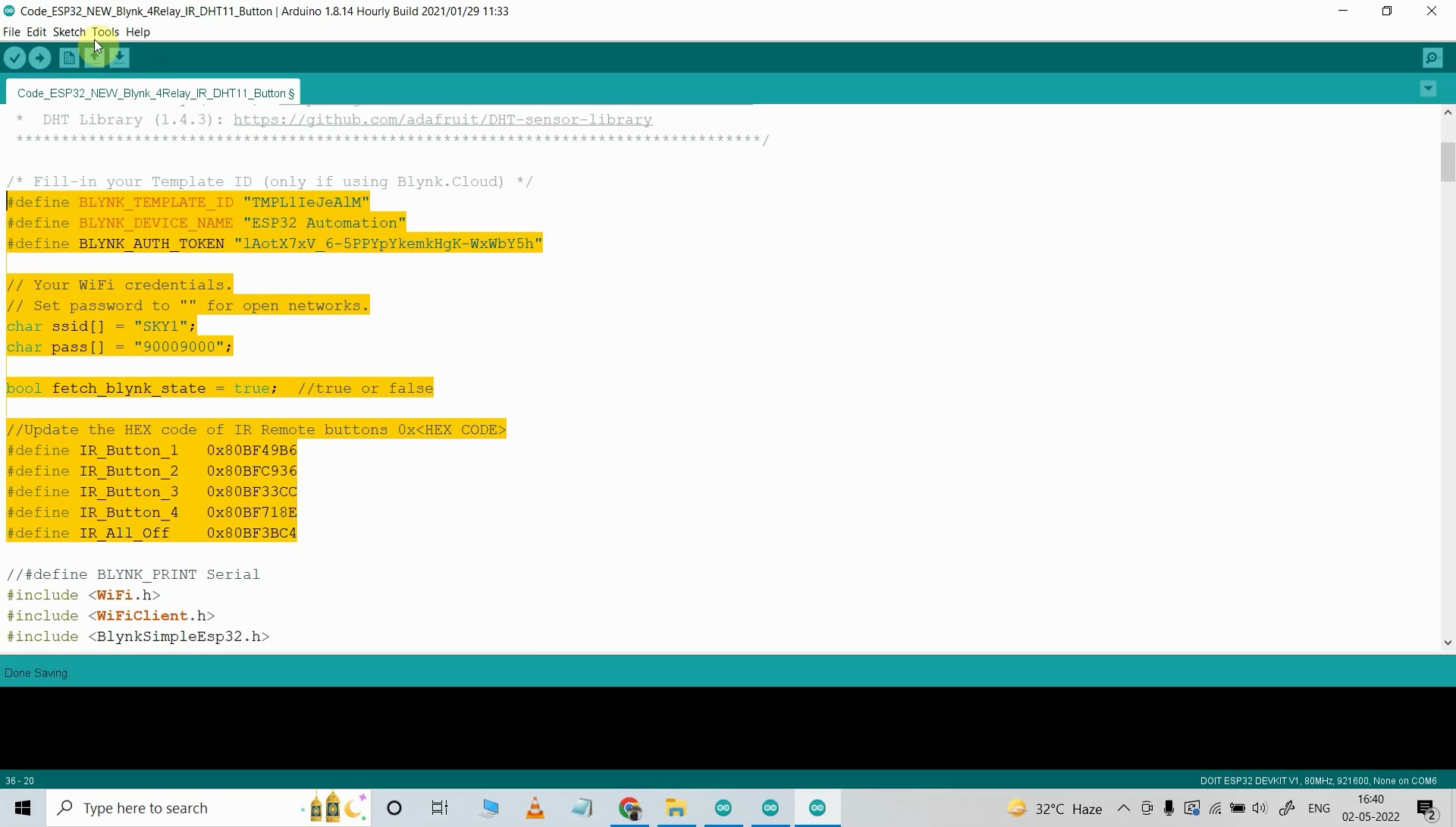Click the pass "90009000" line

click(120, 347)
